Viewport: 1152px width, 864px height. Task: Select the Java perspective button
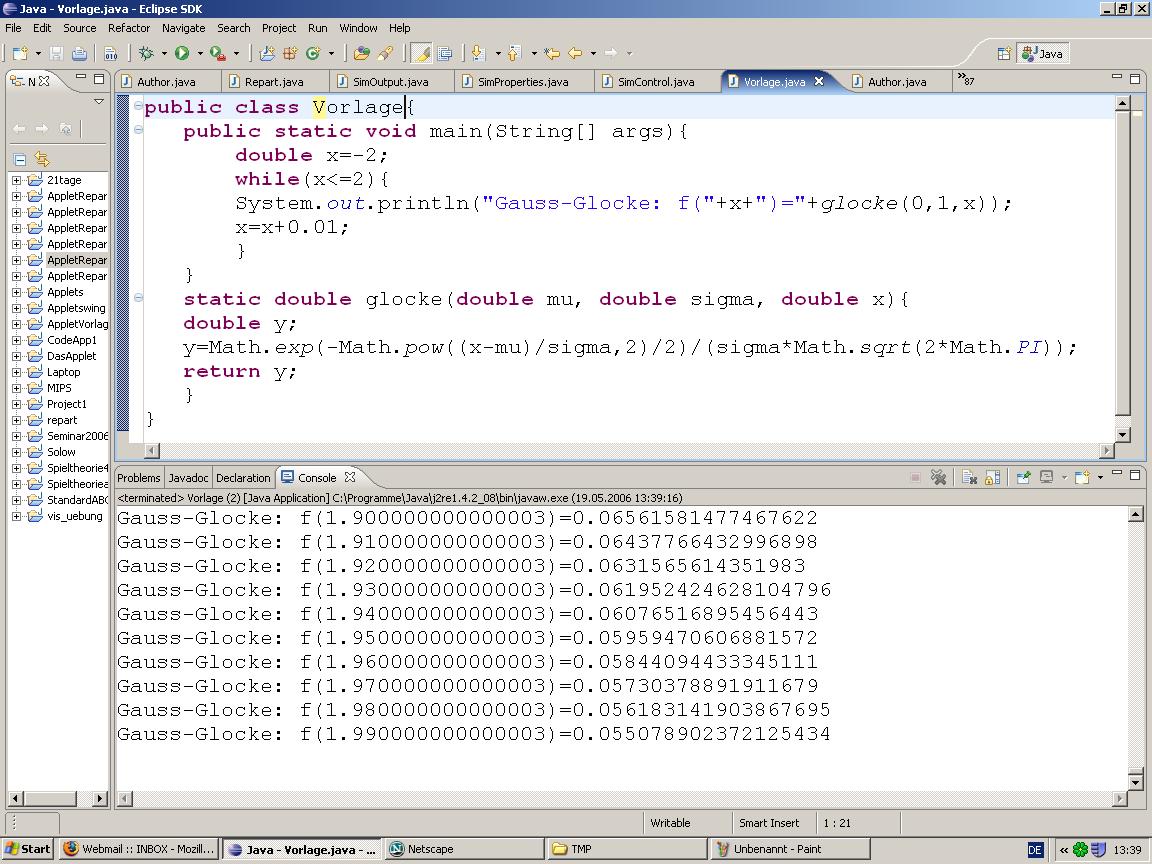click(x=1042, y=53)
